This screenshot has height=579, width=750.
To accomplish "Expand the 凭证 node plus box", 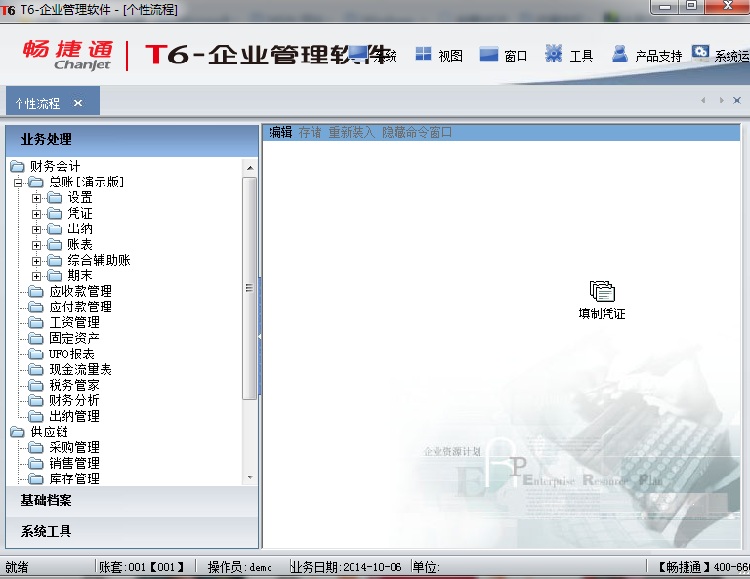I will click(x=36, y=214).
